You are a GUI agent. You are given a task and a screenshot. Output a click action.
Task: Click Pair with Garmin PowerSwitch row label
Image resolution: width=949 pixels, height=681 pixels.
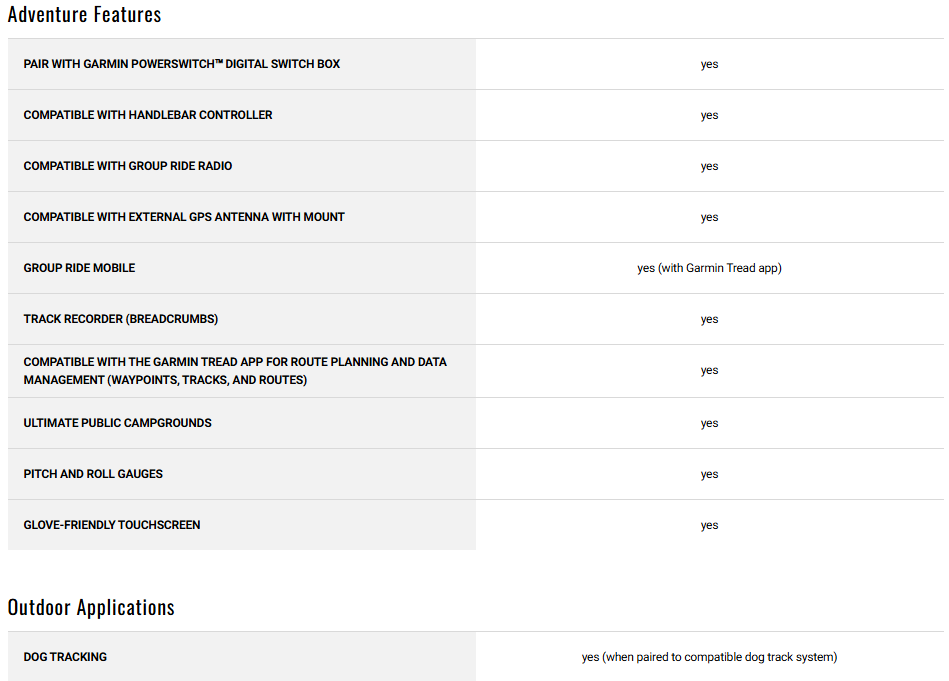(182, 64)
